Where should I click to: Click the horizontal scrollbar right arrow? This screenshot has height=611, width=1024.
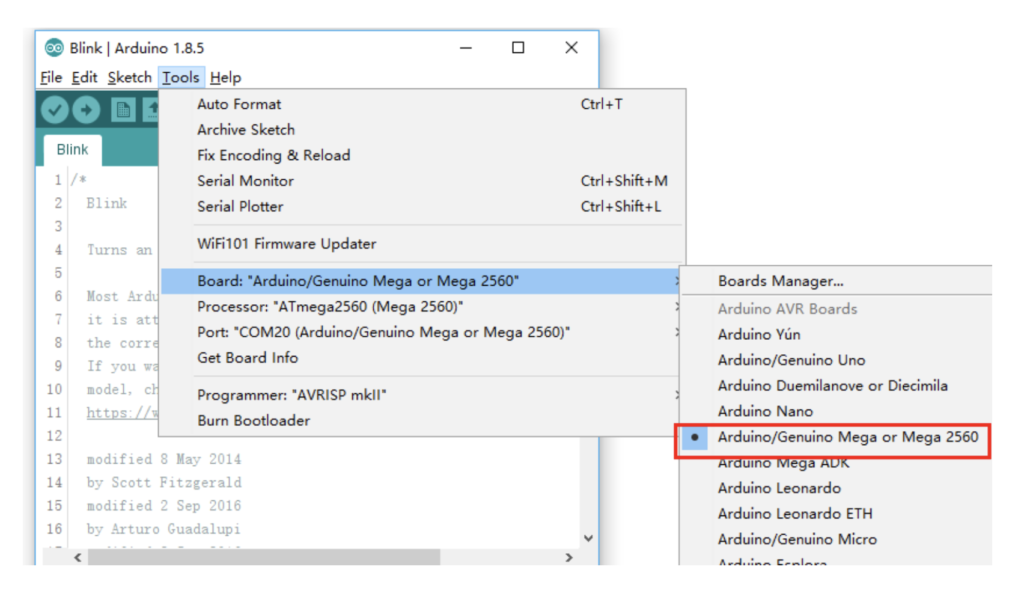tap(569, 557)
